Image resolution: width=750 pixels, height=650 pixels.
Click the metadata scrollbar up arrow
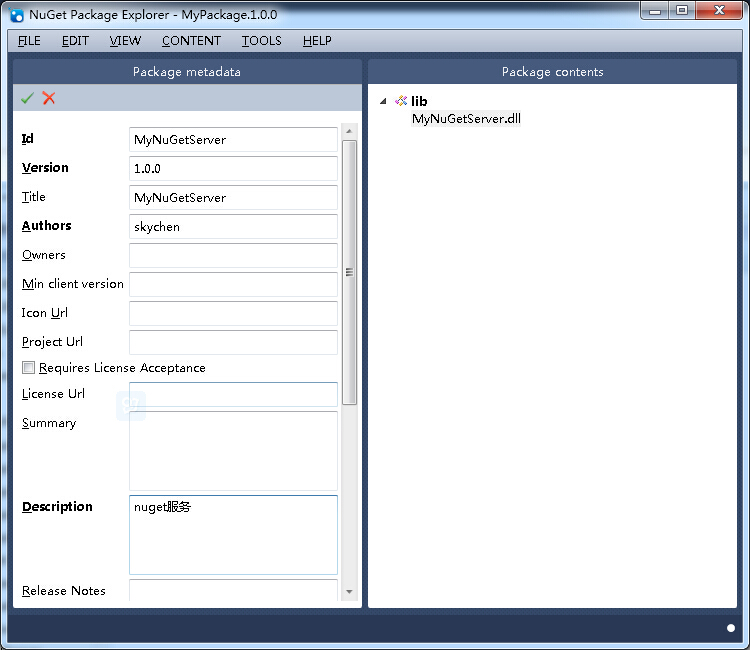[349, 131]
